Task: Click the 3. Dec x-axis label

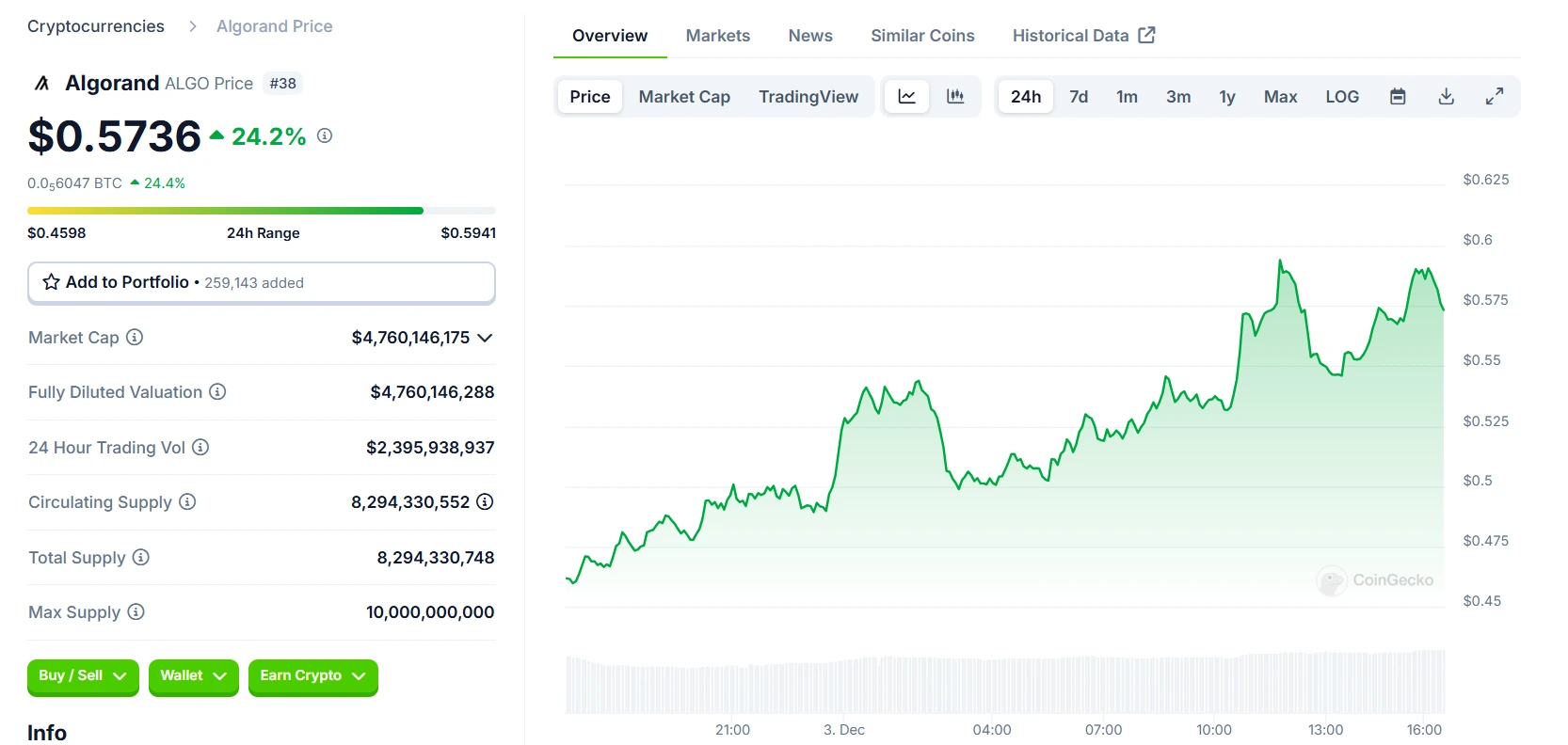Action: point(844,730)
